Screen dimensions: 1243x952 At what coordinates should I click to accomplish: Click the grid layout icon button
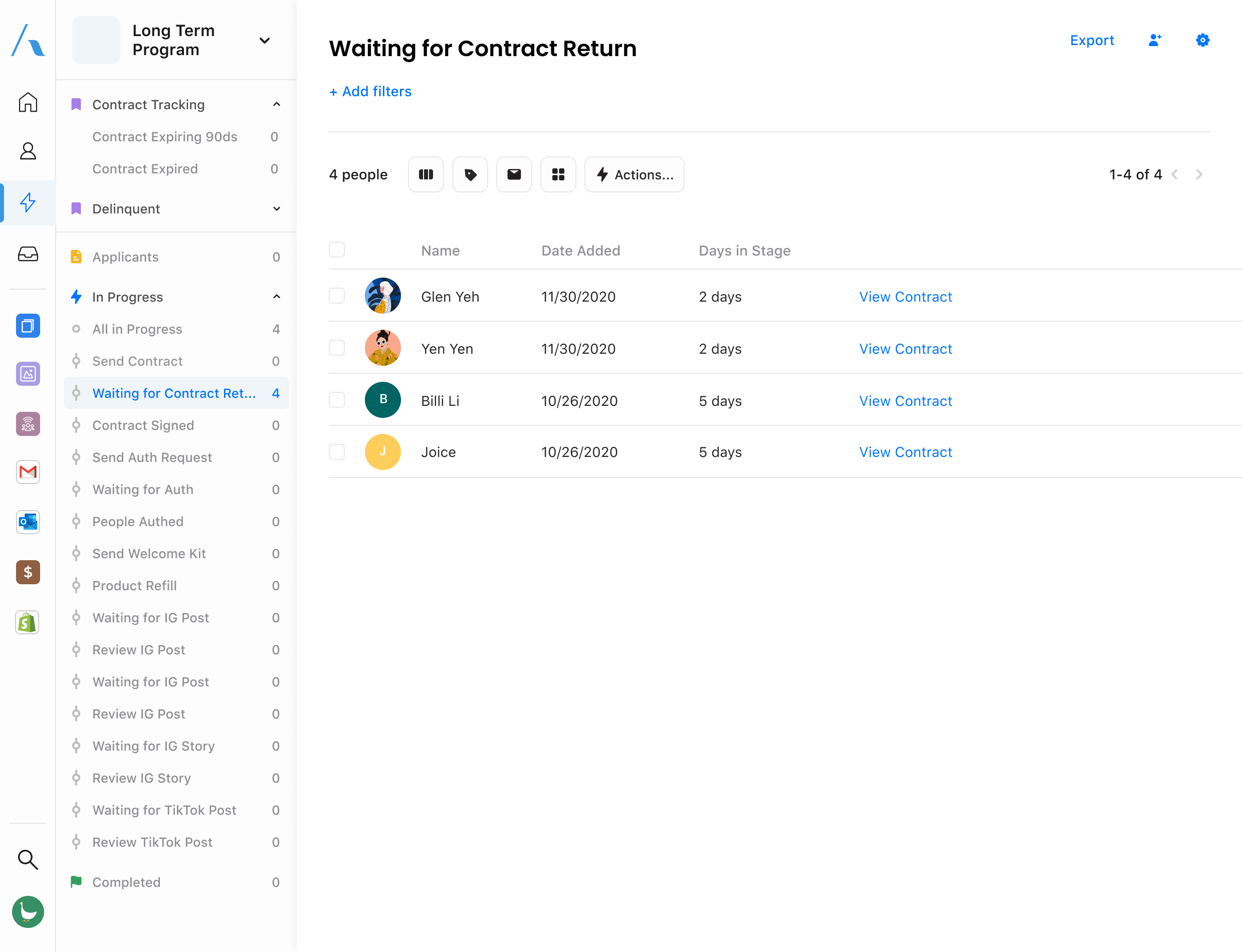pyautogui.click(x=558, y=174)
